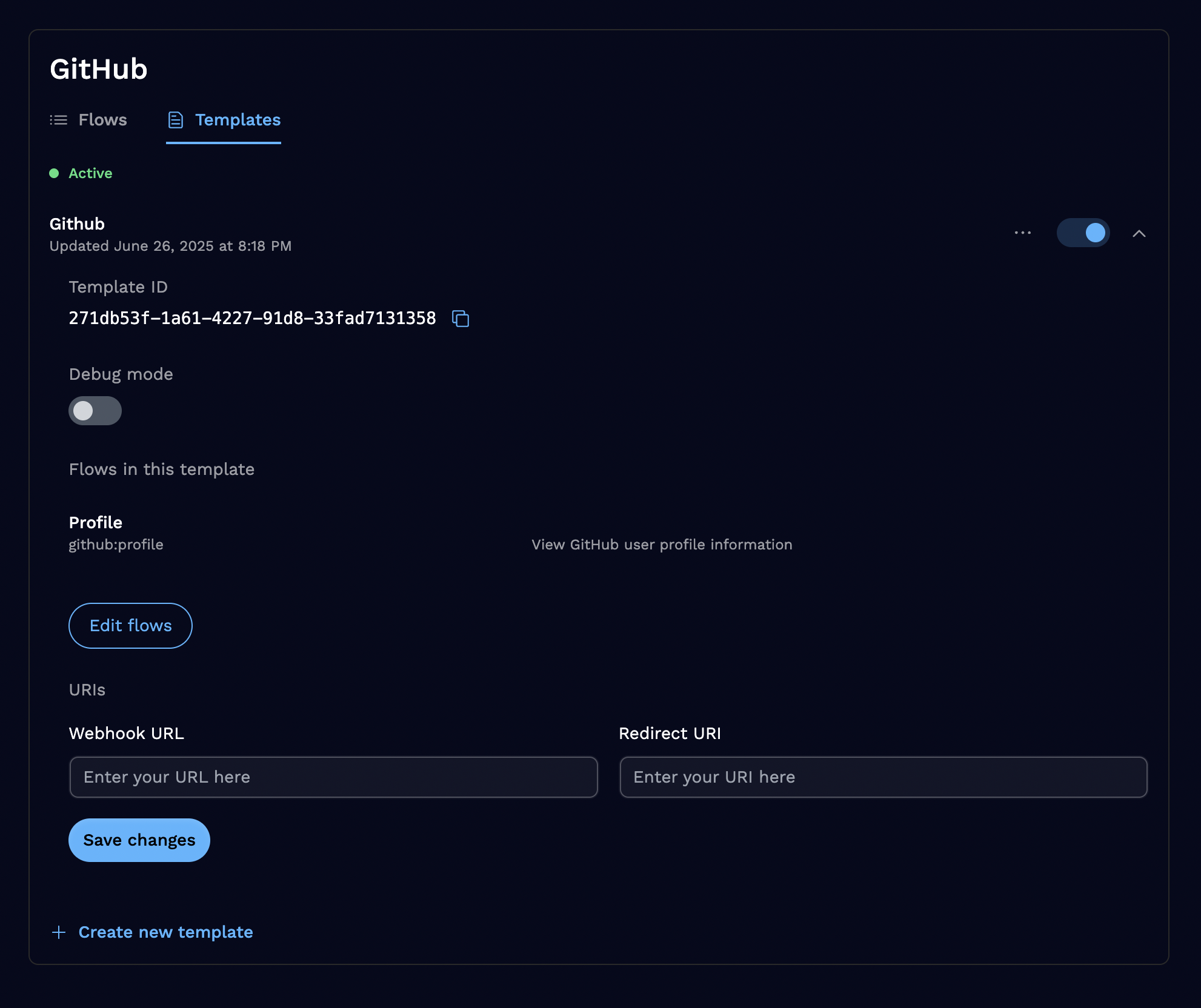The height and width of the screenshot is (1008, 1201).
Task: Select the Templates tab
Action: pos(238,120)
